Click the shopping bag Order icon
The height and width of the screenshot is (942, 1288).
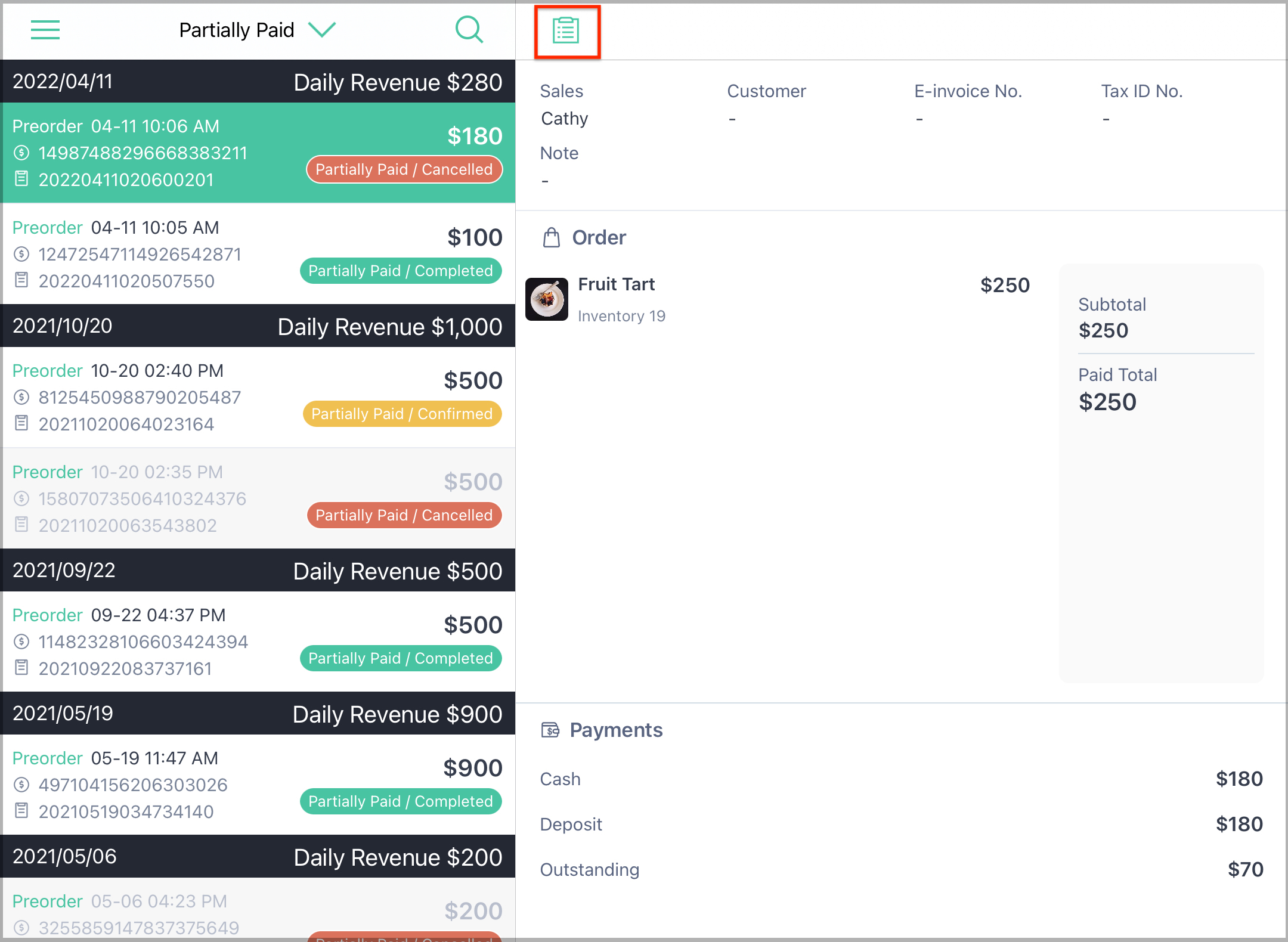coord(552,237)
